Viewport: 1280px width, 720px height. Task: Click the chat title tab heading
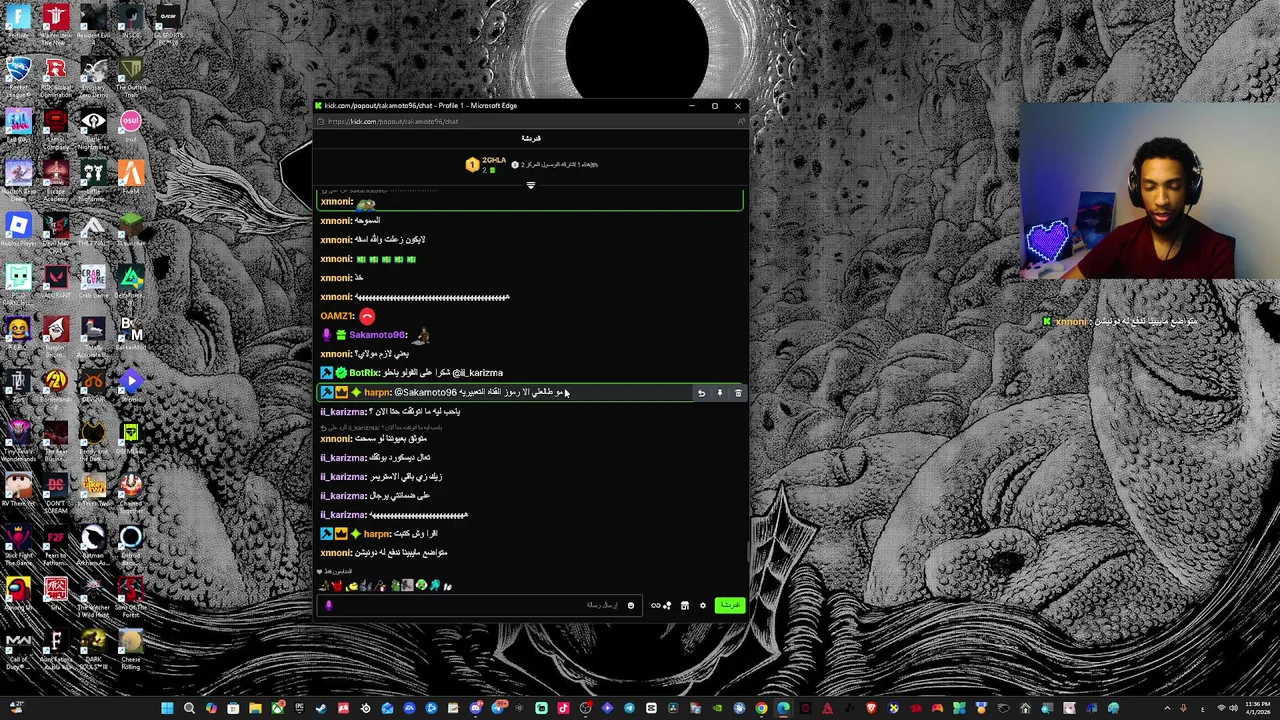click(x=531, y=139)
